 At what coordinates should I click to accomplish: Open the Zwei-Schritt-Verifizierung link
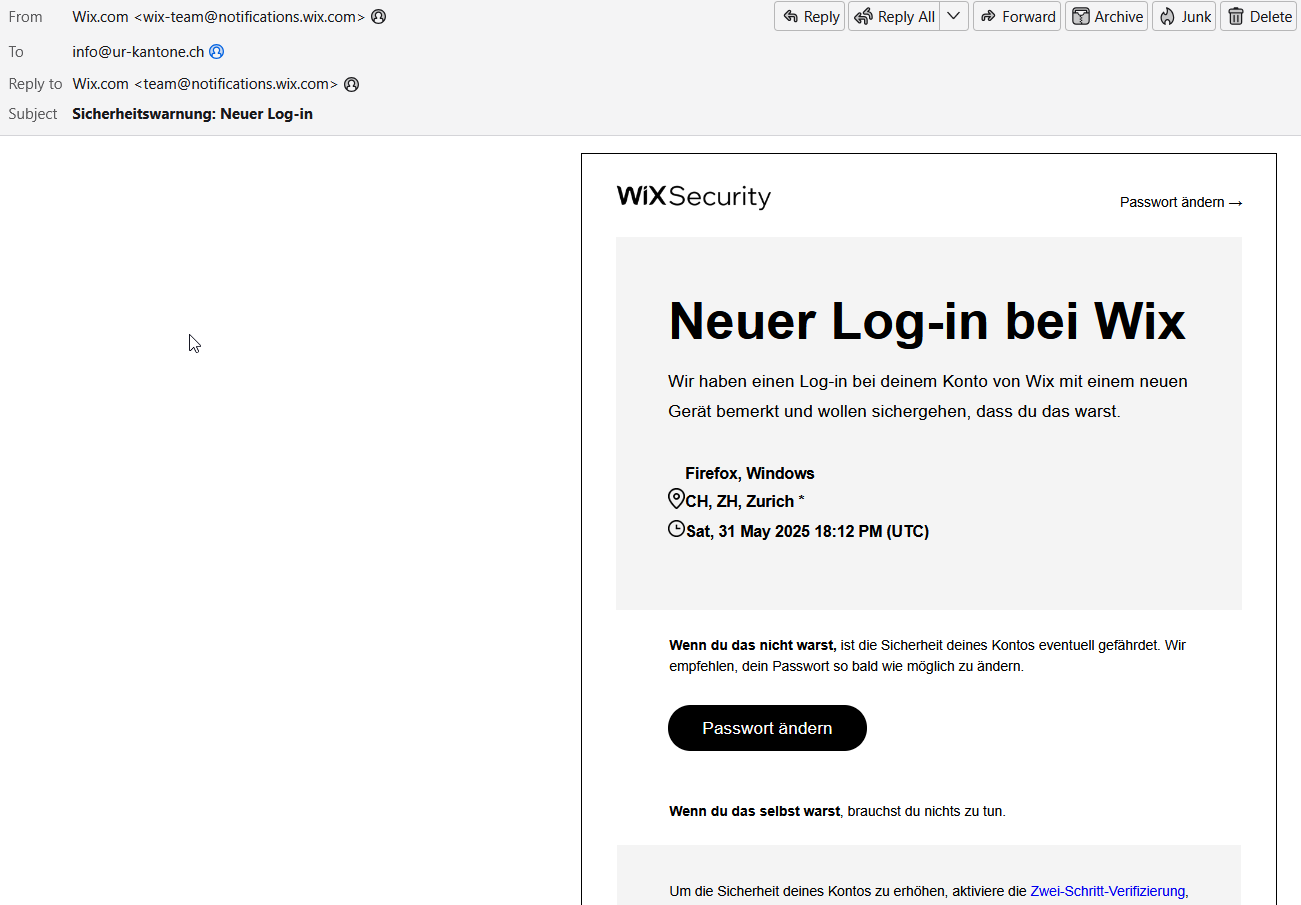click(x=1107, y=891)
